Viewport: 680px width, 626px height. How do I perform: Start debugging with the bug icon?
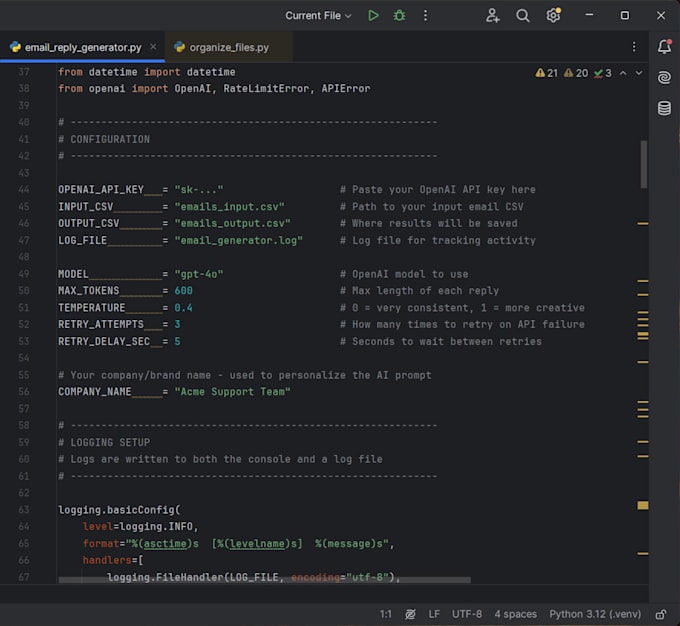pos(399,16)
